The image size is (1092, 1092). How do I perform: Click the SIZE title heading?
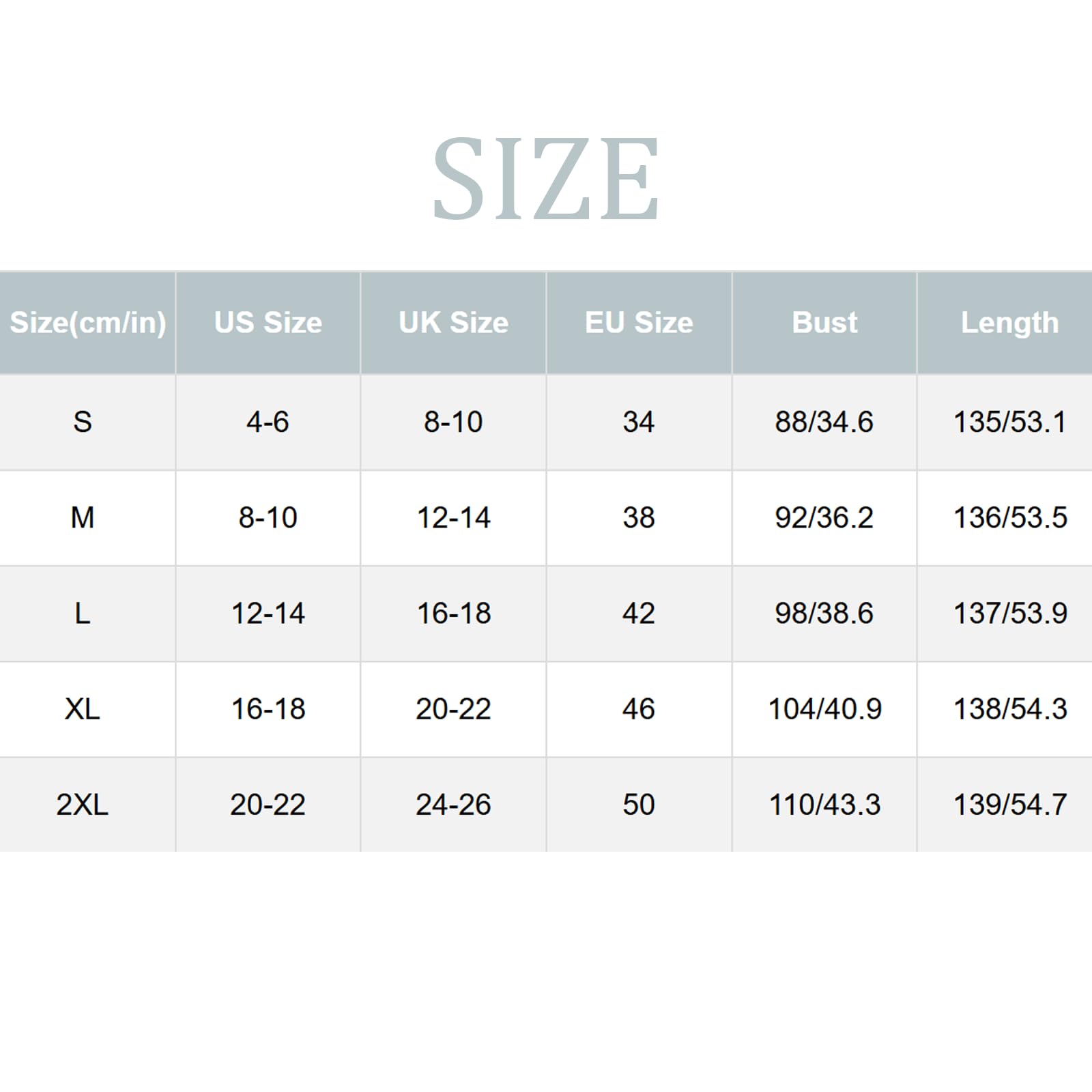546,179
